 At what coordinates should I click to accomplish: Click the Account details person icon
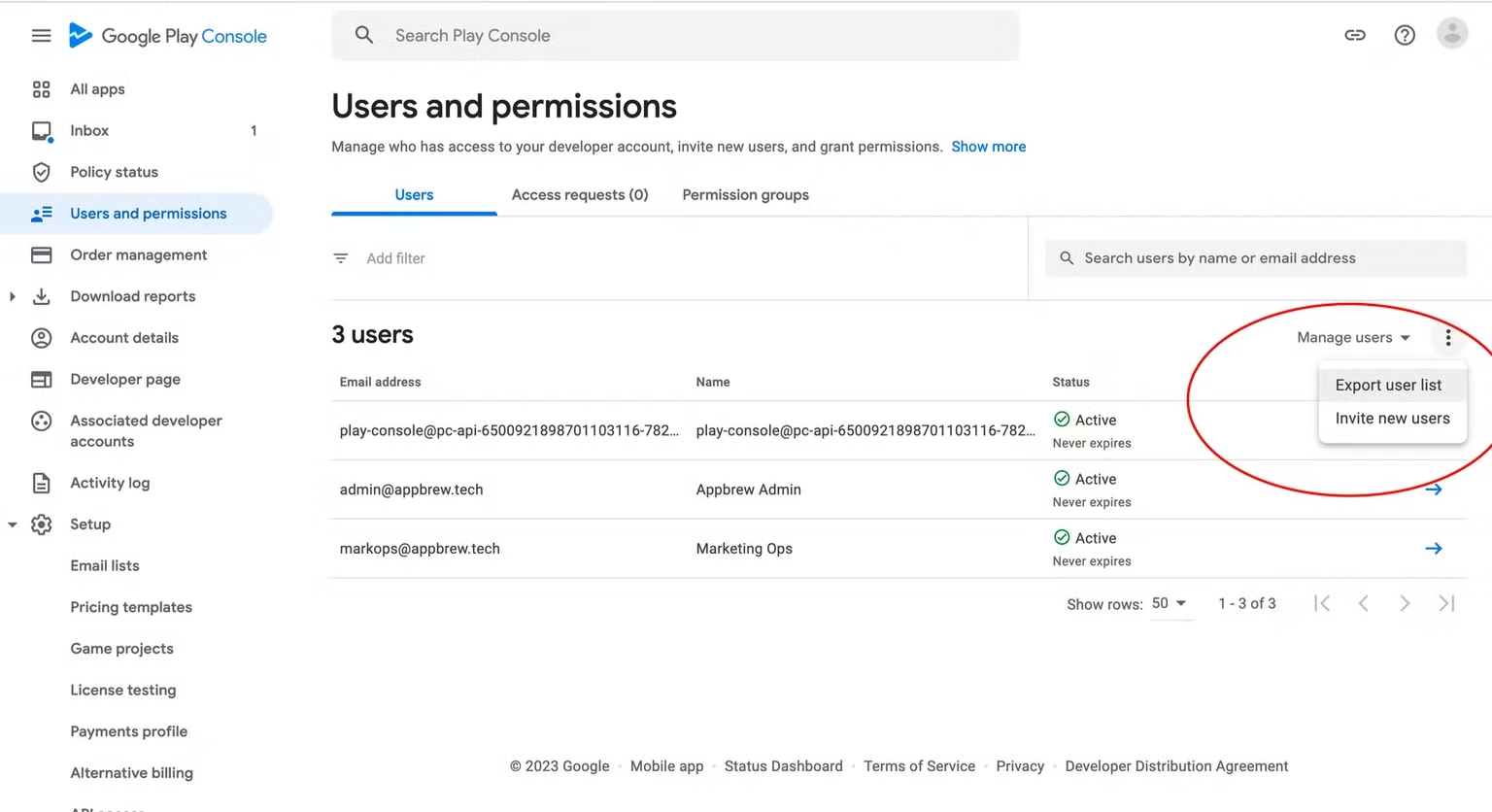(41, 338)
